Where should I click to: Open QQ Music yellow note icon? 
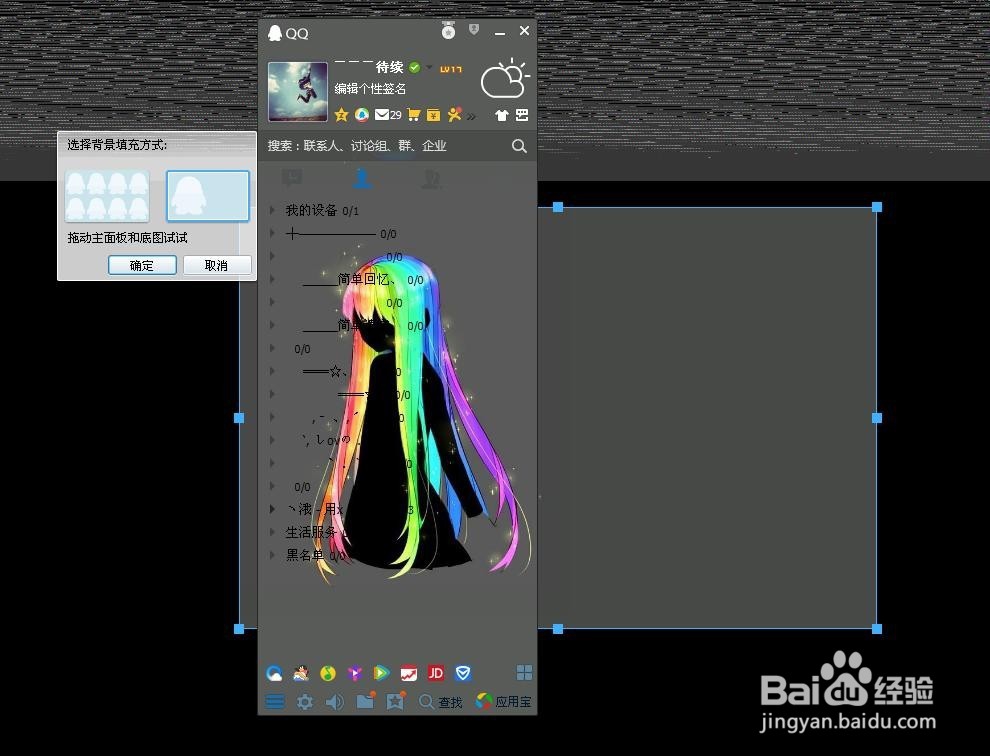pos(328,673)
